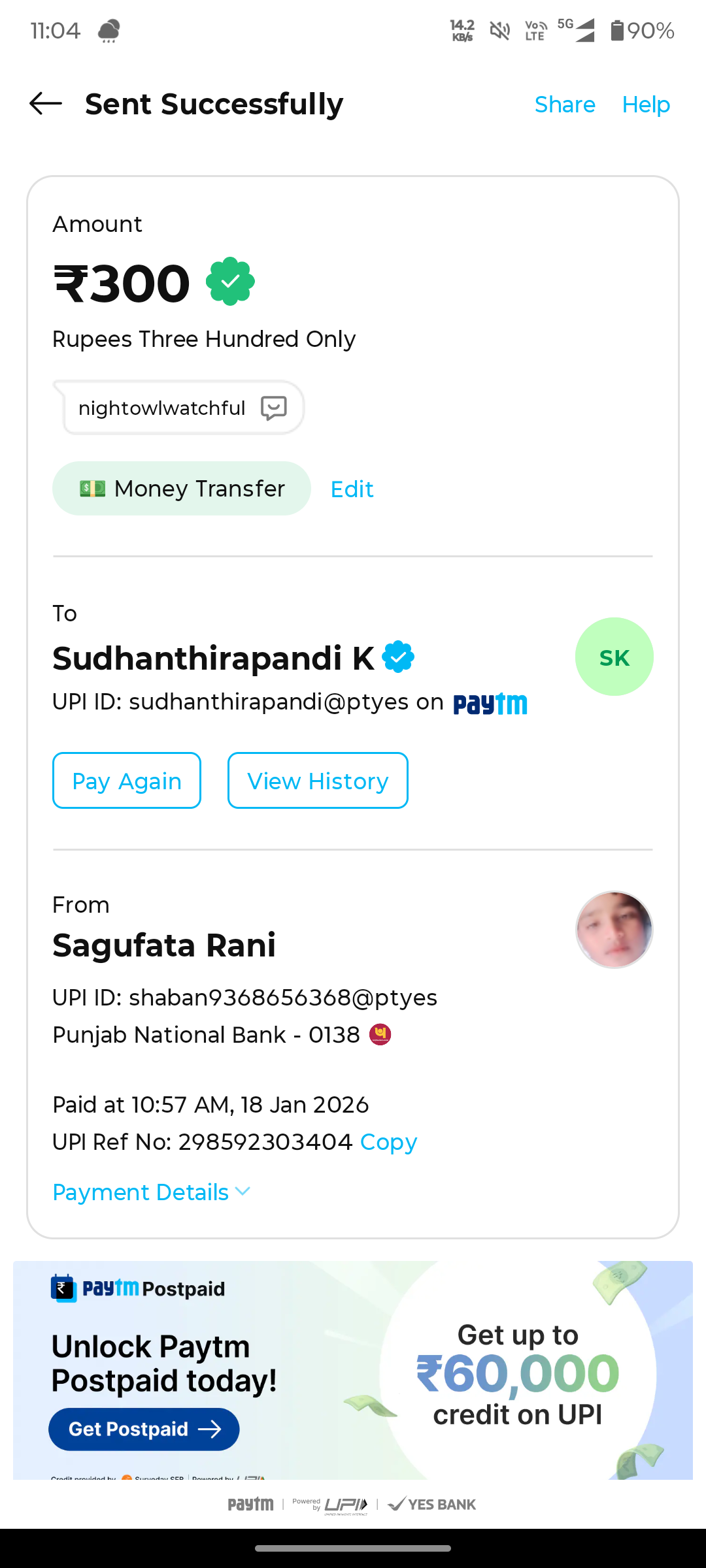
Task: Tap the blue verified badge by Sudhanthirapandi K
Action: point(398,657)
